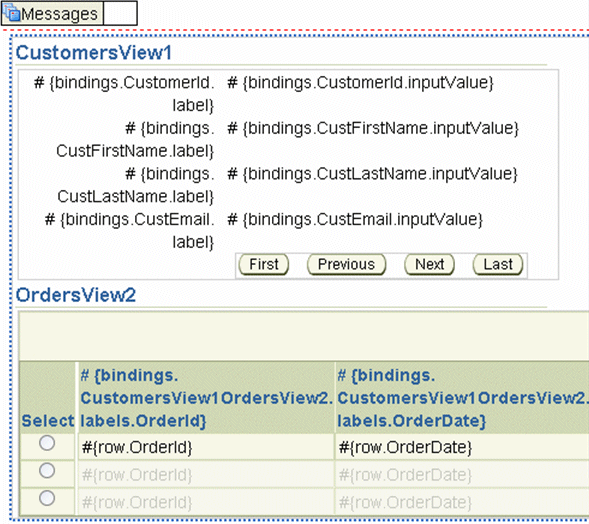The image size is (589, 524).
Task: Click the labels.OrderDate column header
Action: 462,398
